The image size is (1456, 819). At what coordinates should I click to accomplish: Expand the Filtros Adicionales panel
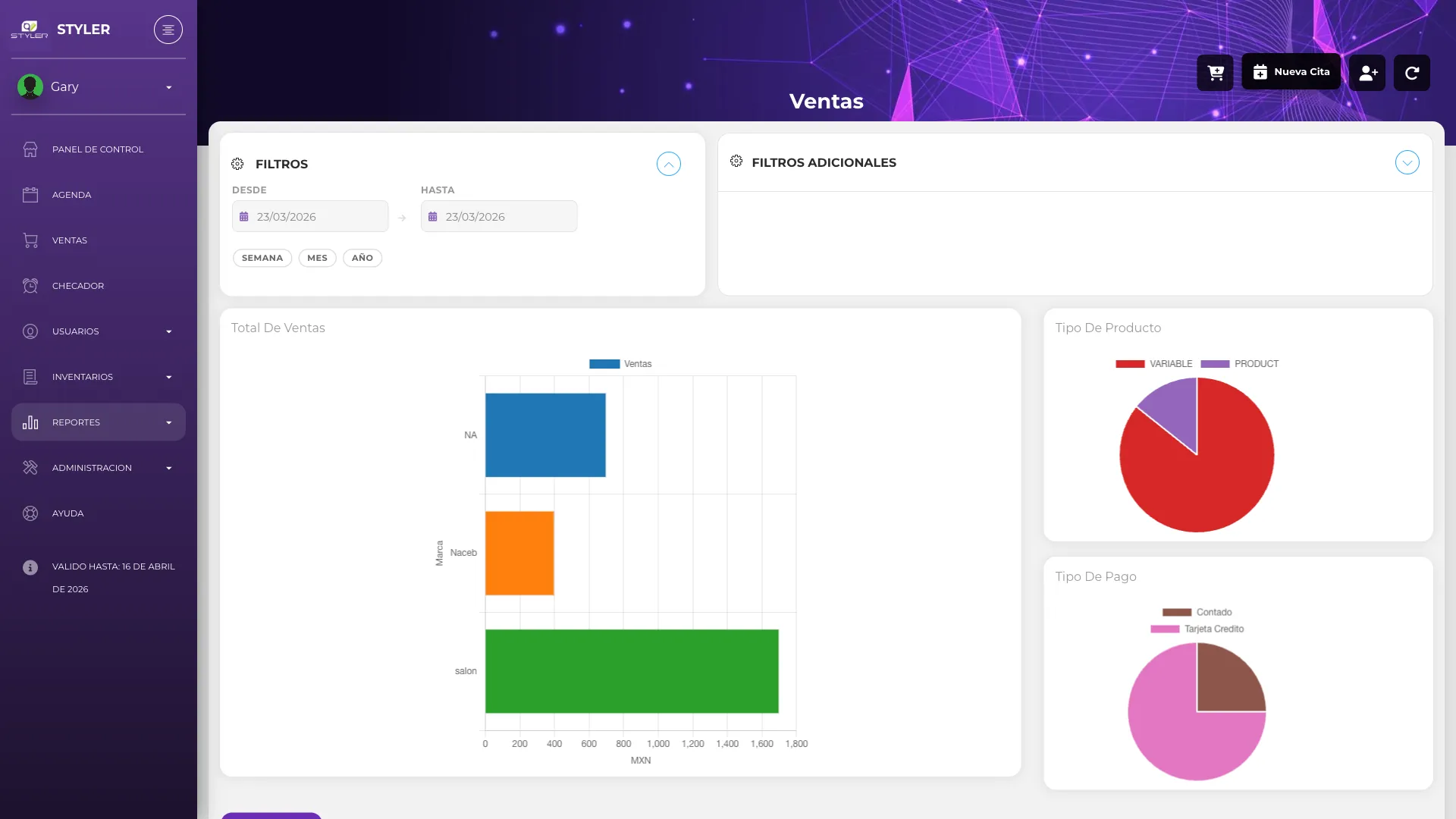coord(1407,162)
